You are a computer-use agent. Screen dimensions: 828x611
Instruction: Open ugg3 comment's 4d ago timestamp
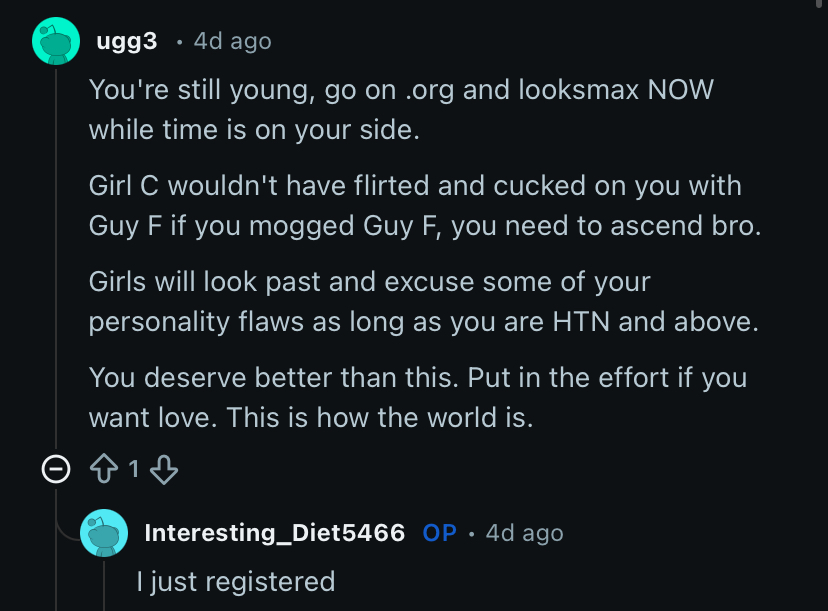click(232, 41)
